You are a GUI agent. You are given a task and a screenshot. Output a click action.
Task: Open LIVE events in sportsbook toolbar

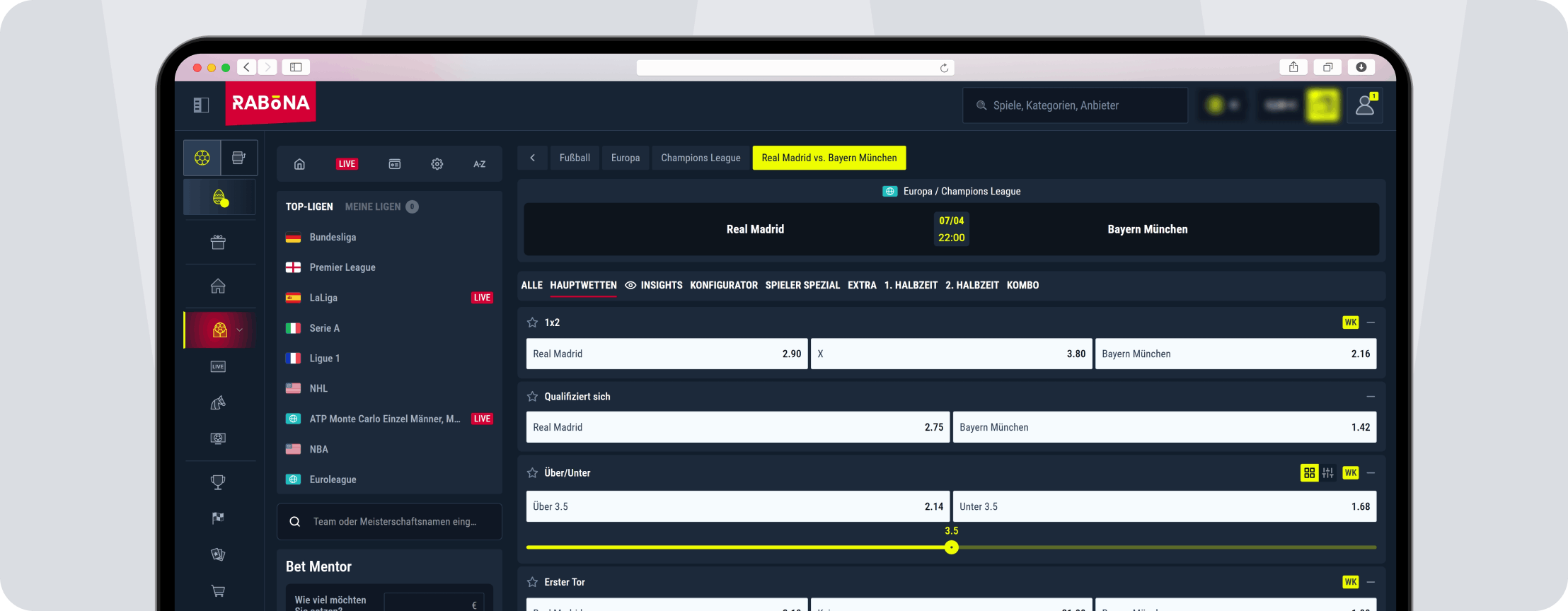347,164
